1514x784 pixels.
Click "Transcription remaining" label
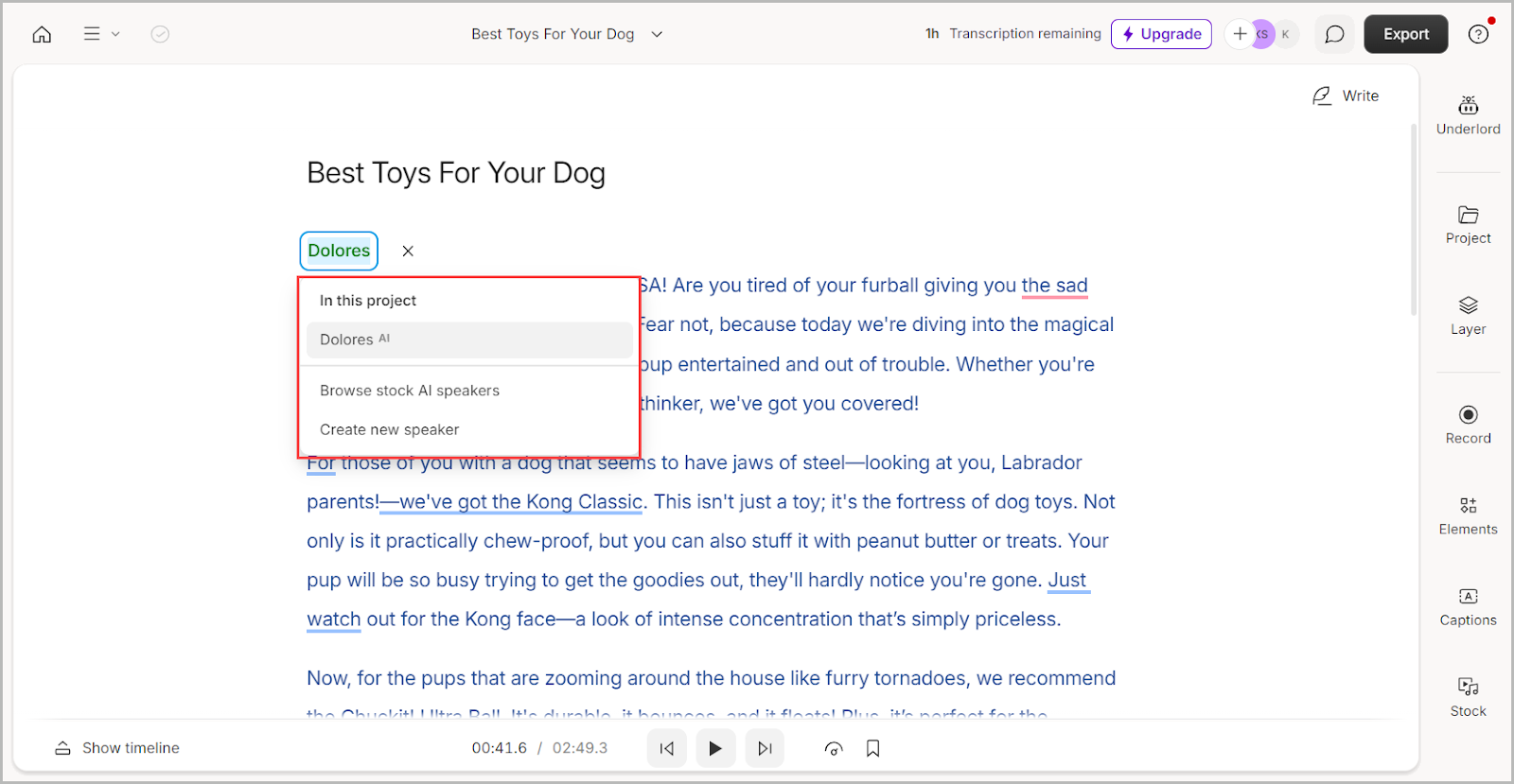[x=1025, y=34]
